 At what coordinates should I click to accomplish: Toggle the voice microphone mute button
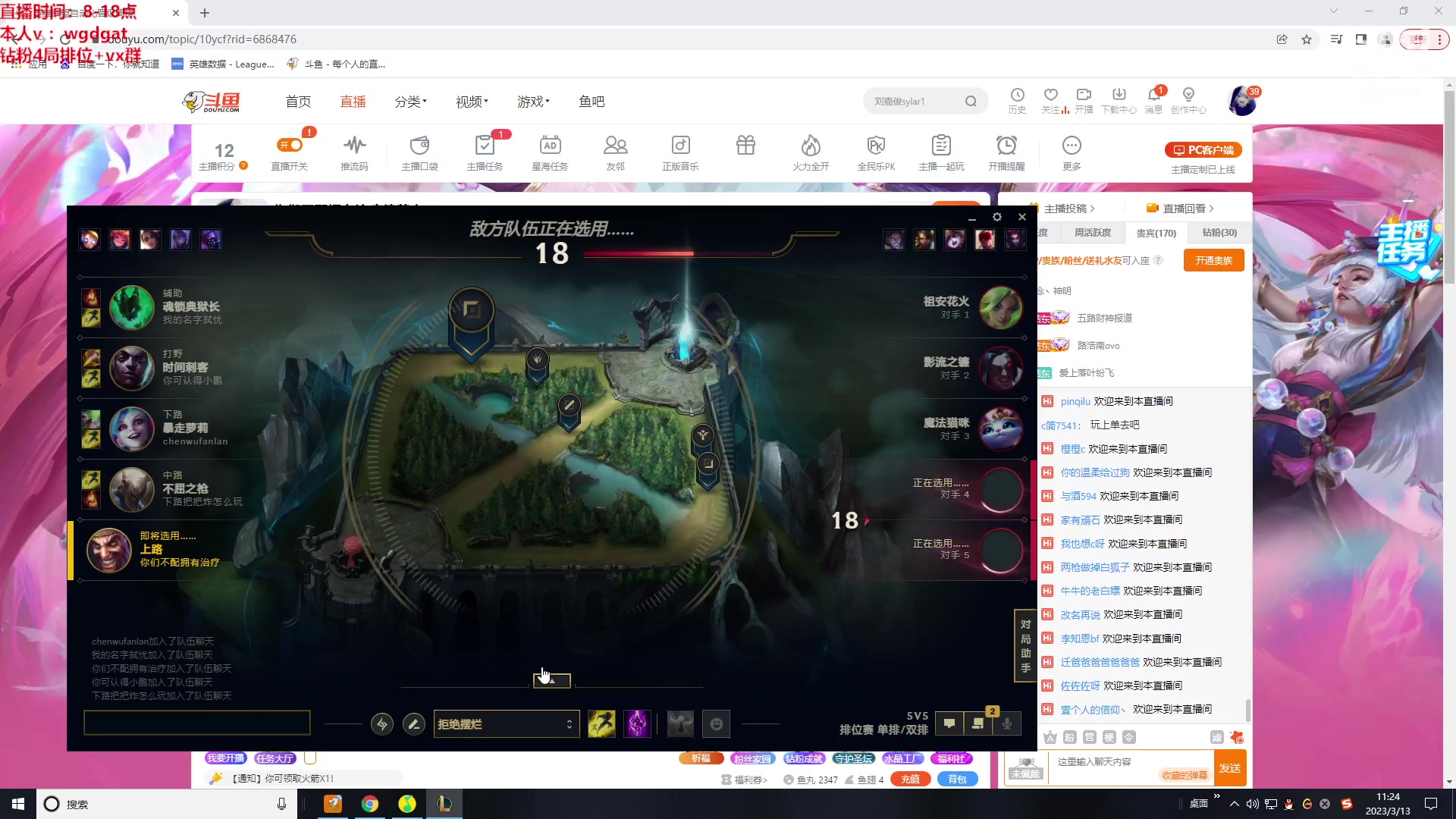point(1007,723)
